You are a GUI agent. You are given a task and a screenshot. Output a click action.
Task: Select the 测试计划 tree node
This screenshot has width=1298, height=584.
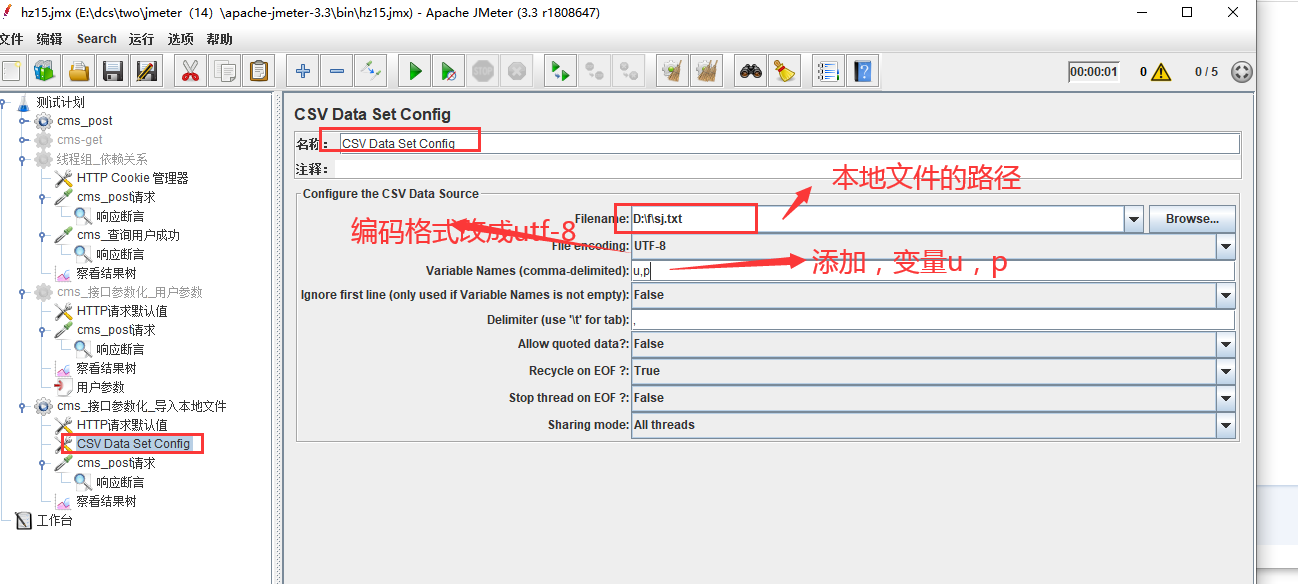coord(61,102)
